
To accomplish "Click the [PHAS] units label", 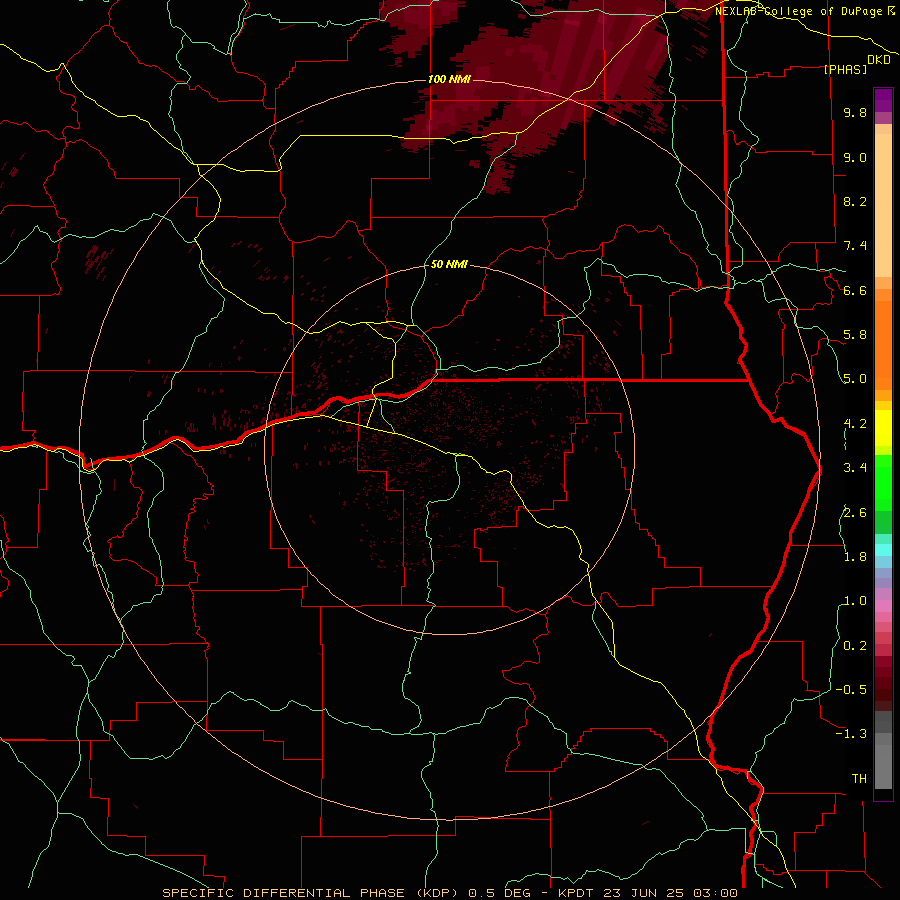I will 845,70.
